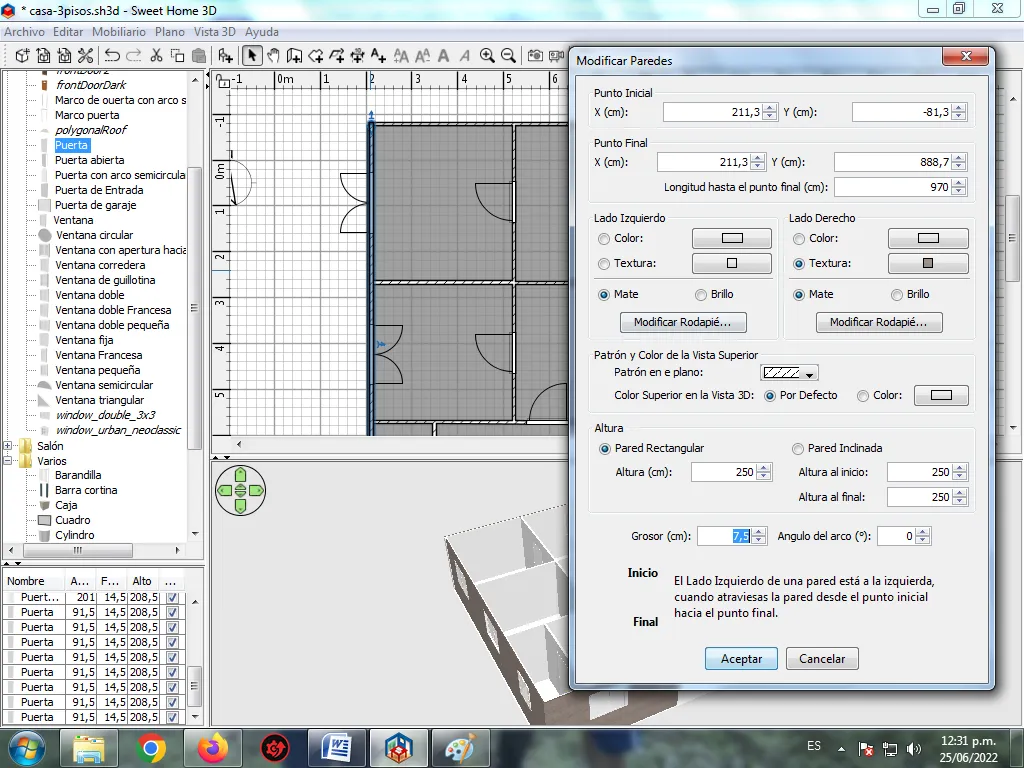Increase Angulo del arco with up stepper
1024x768 pixels.
click(x=923, y=532)
